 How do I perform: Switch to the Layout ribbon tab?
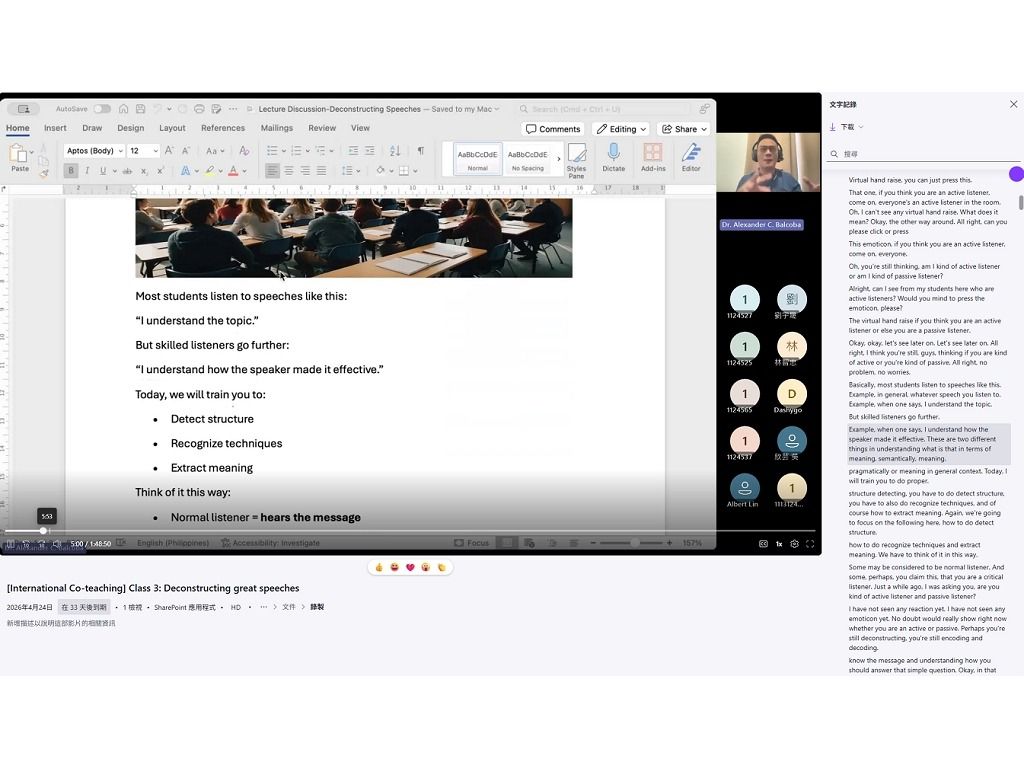tap(172, 128)
